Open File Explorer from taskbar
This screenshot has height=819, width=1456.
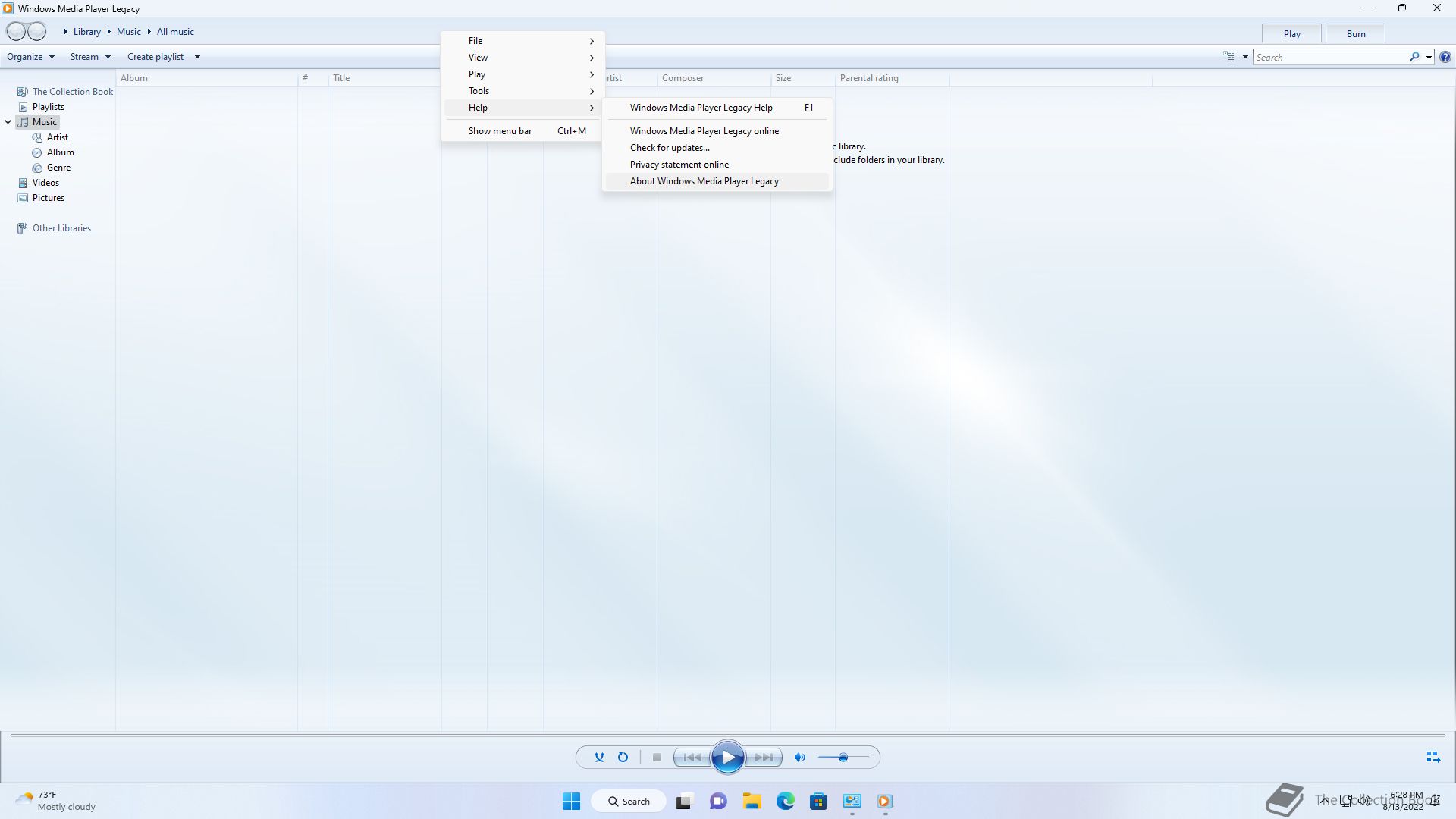pyautogui.click(x=752, y=801)
